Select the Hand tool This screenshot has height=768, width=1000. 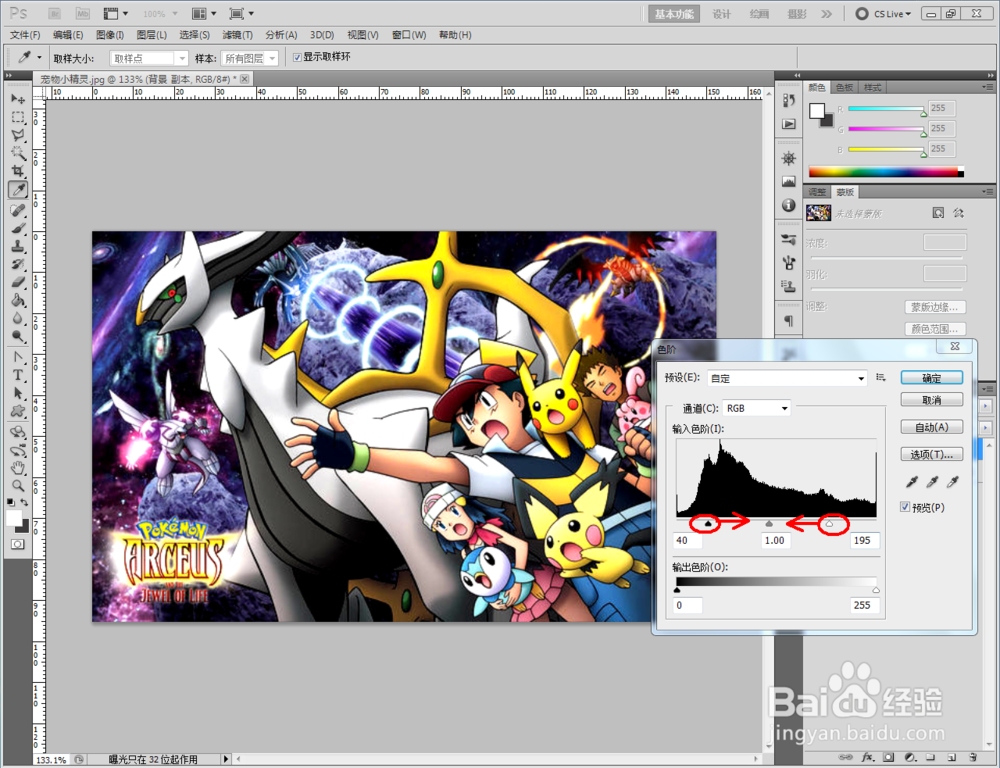(x=18, y=468)
